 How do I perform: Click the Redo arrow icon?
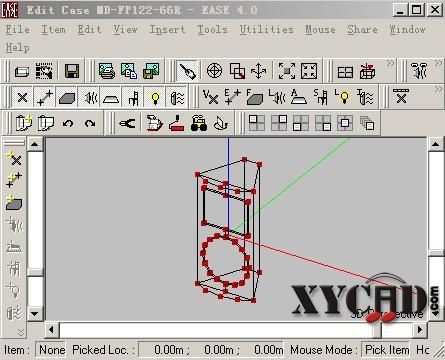coord(90,124)
